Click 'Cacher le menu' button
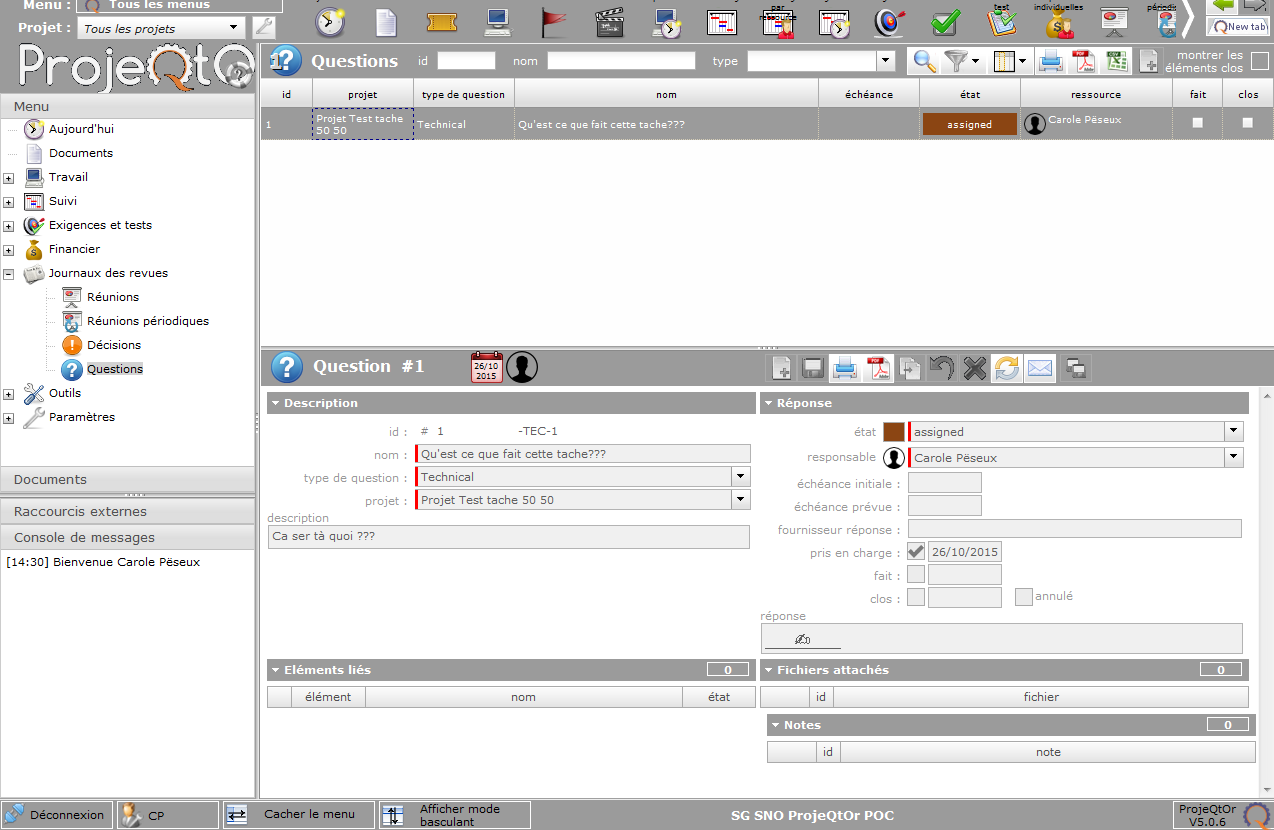 298,815
